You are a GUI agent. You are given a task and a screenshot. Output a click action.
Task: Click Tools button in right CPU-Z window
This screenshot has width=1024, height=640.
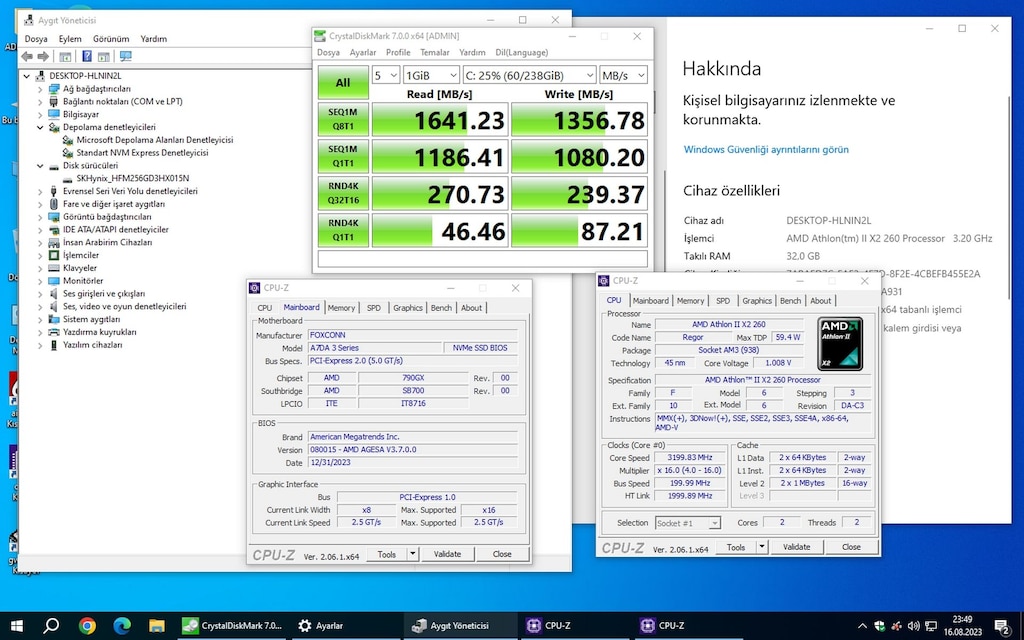(736, 547)
